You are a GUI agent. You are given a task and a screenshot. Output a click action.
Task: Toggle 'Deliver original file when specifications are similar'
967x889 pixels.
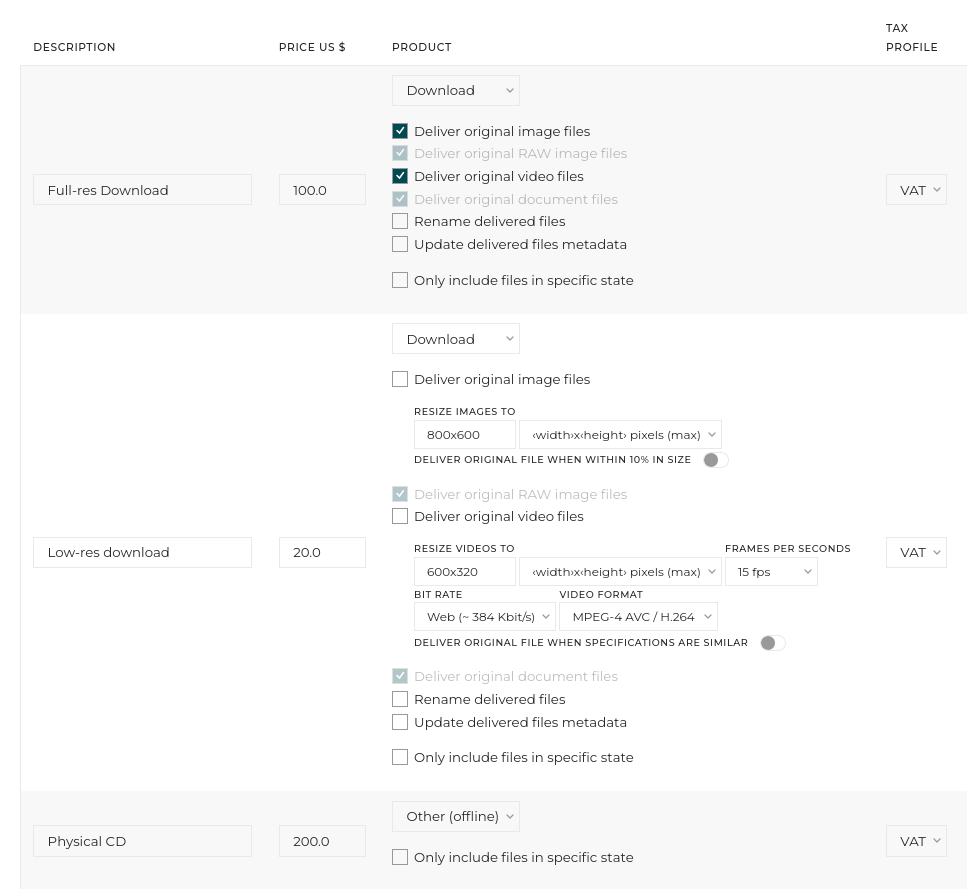click(772, 643)
